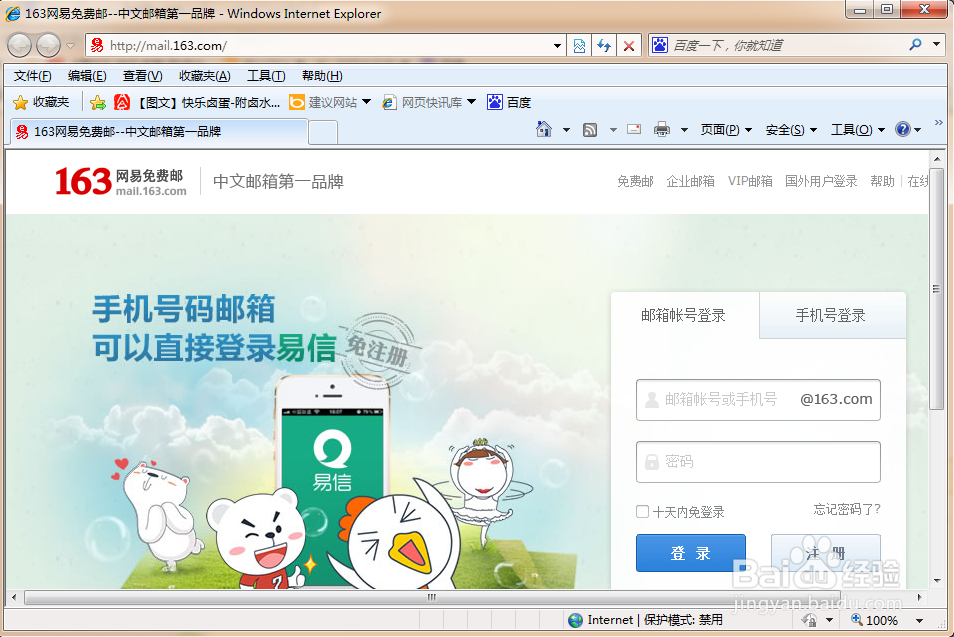This screenshot has width=954, height=637.
Task: Click the RSS feeds icon
Action: click(590, 130)
